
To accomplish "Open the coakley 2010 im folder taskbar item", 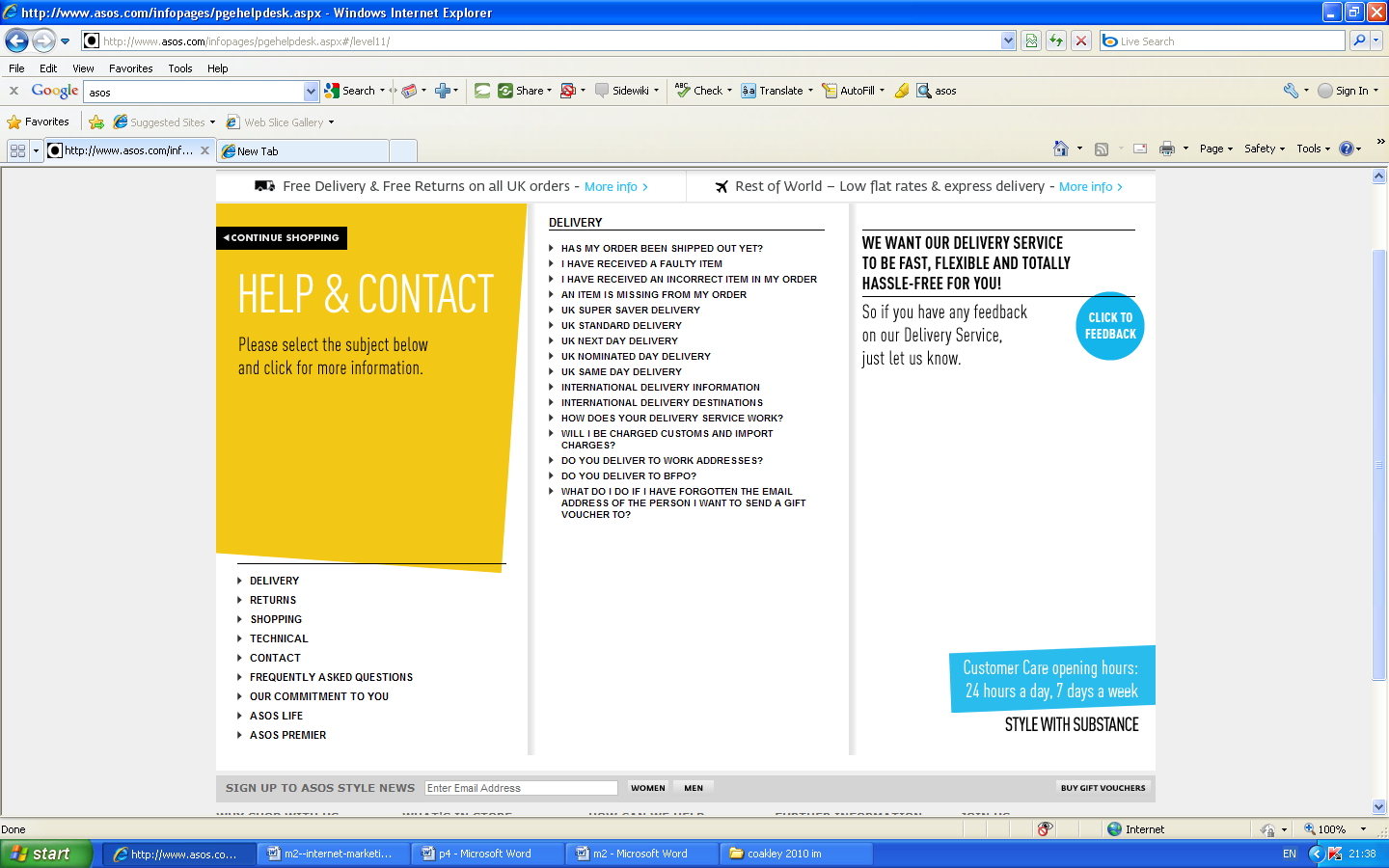I will point(797,854).
